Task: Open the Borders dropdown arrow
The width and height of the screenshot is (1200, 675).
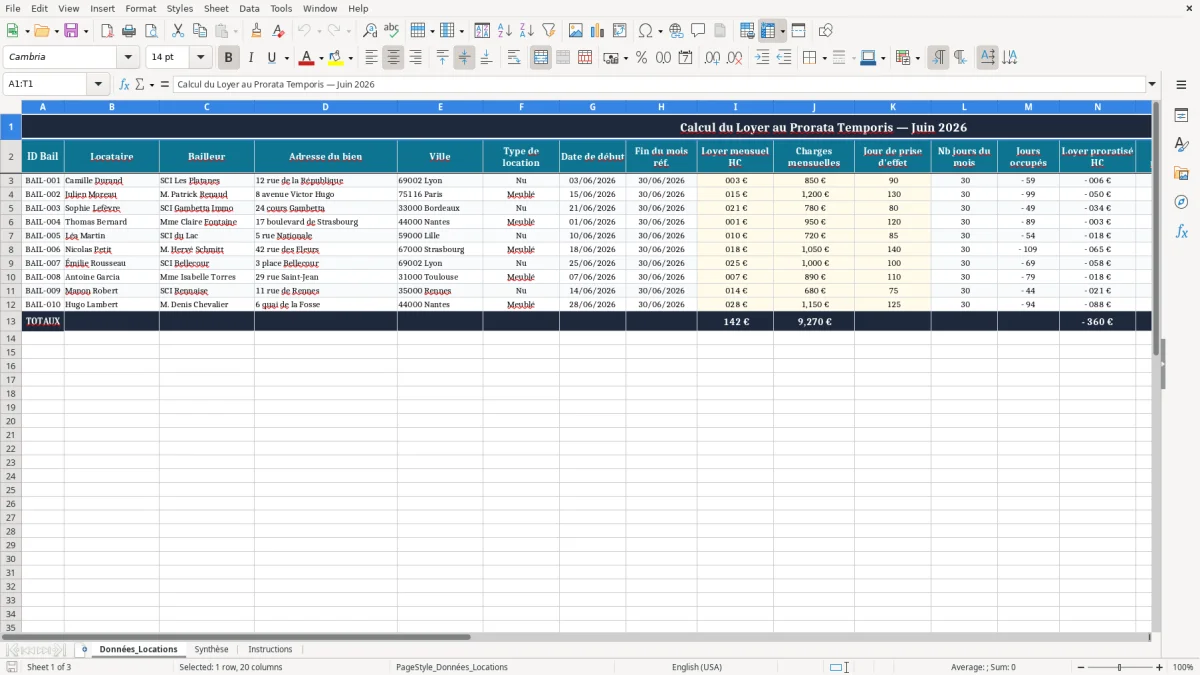Action: pos(823,58)
